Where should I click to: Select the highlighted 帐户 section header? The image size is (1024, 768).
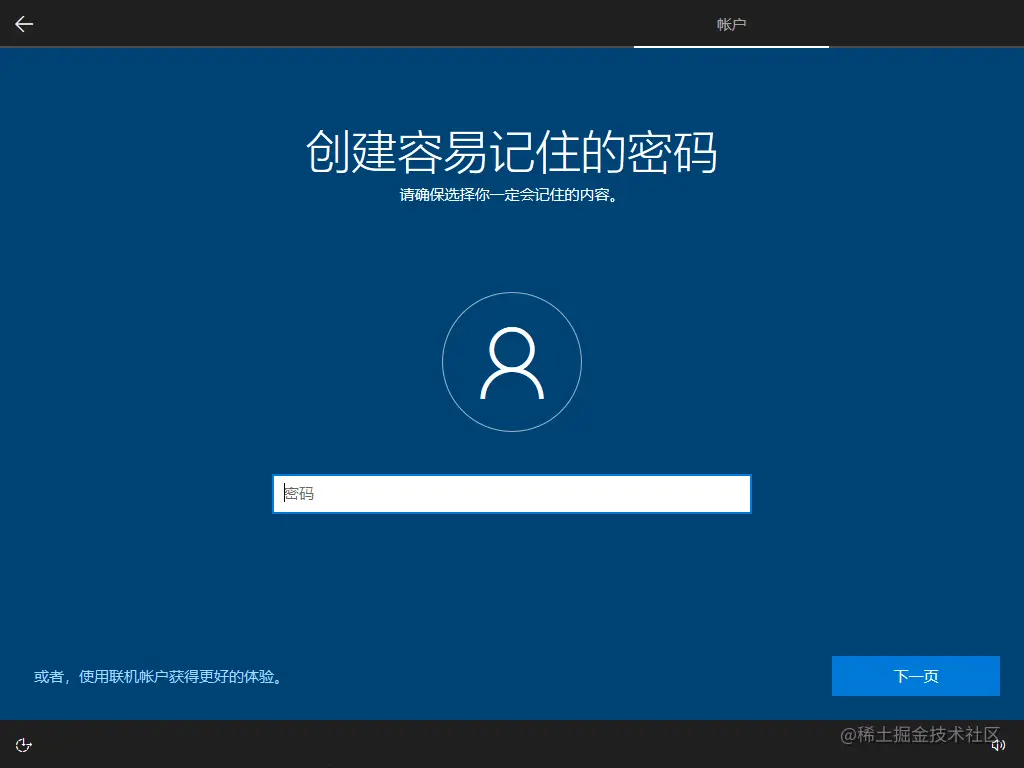[x=732, y=24]
